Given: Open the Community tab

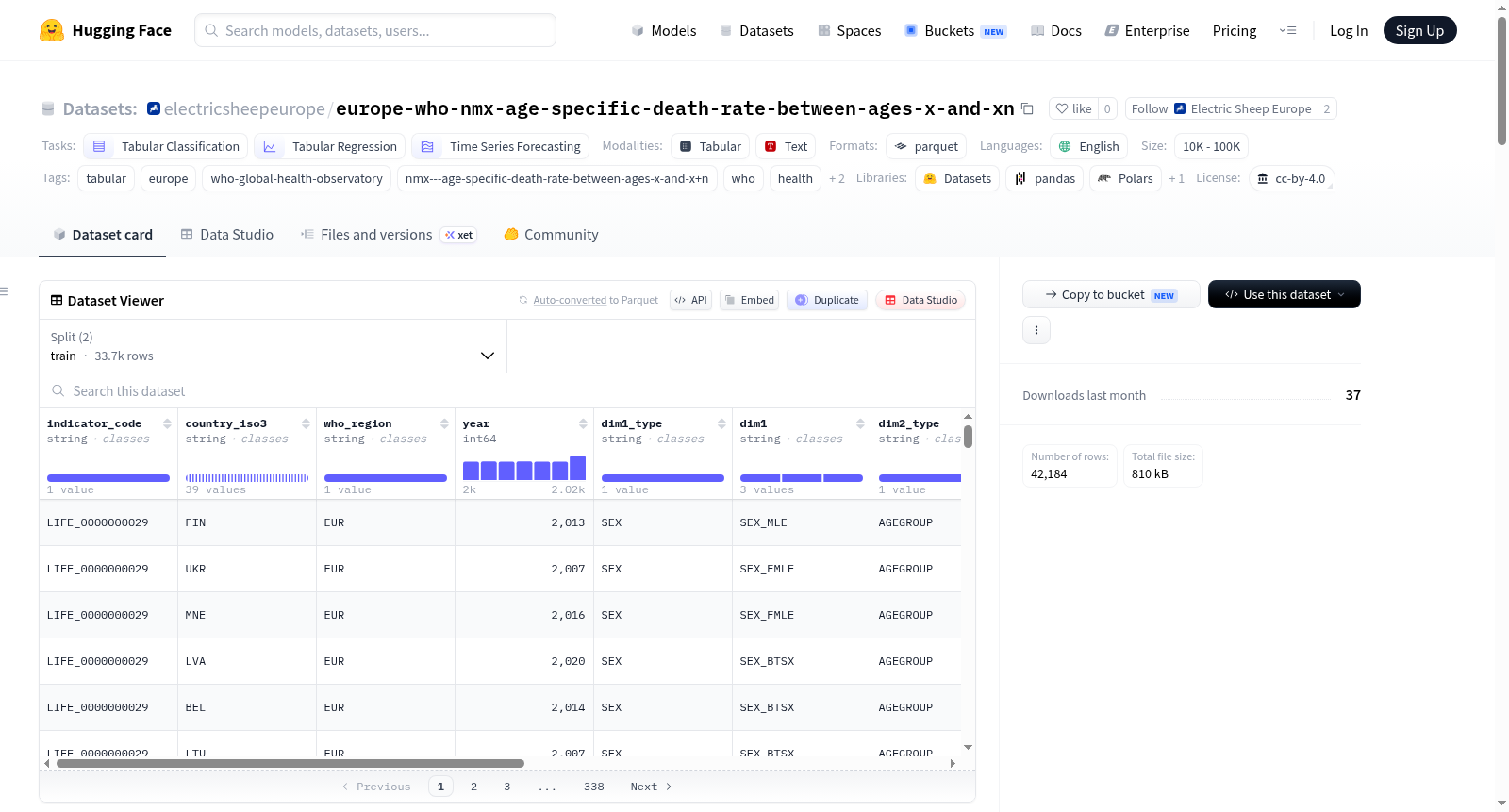Looking at the screenshot, I should click(x=551, y=234).
